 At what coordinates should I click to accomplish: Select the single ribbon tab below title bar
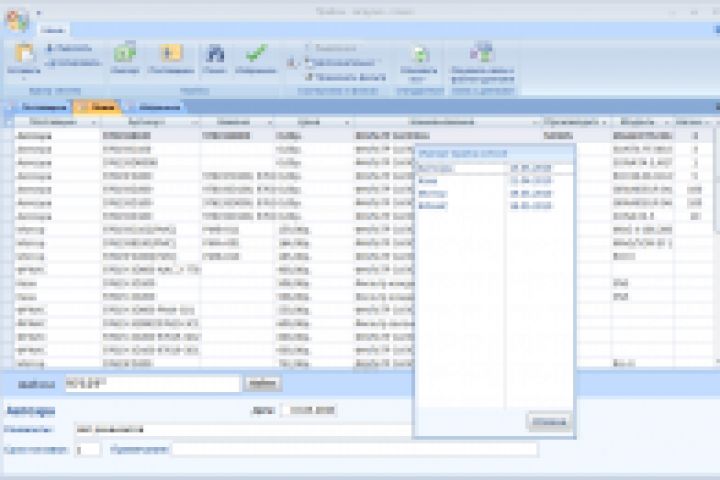pyautogui.click(x=52, y=30)
